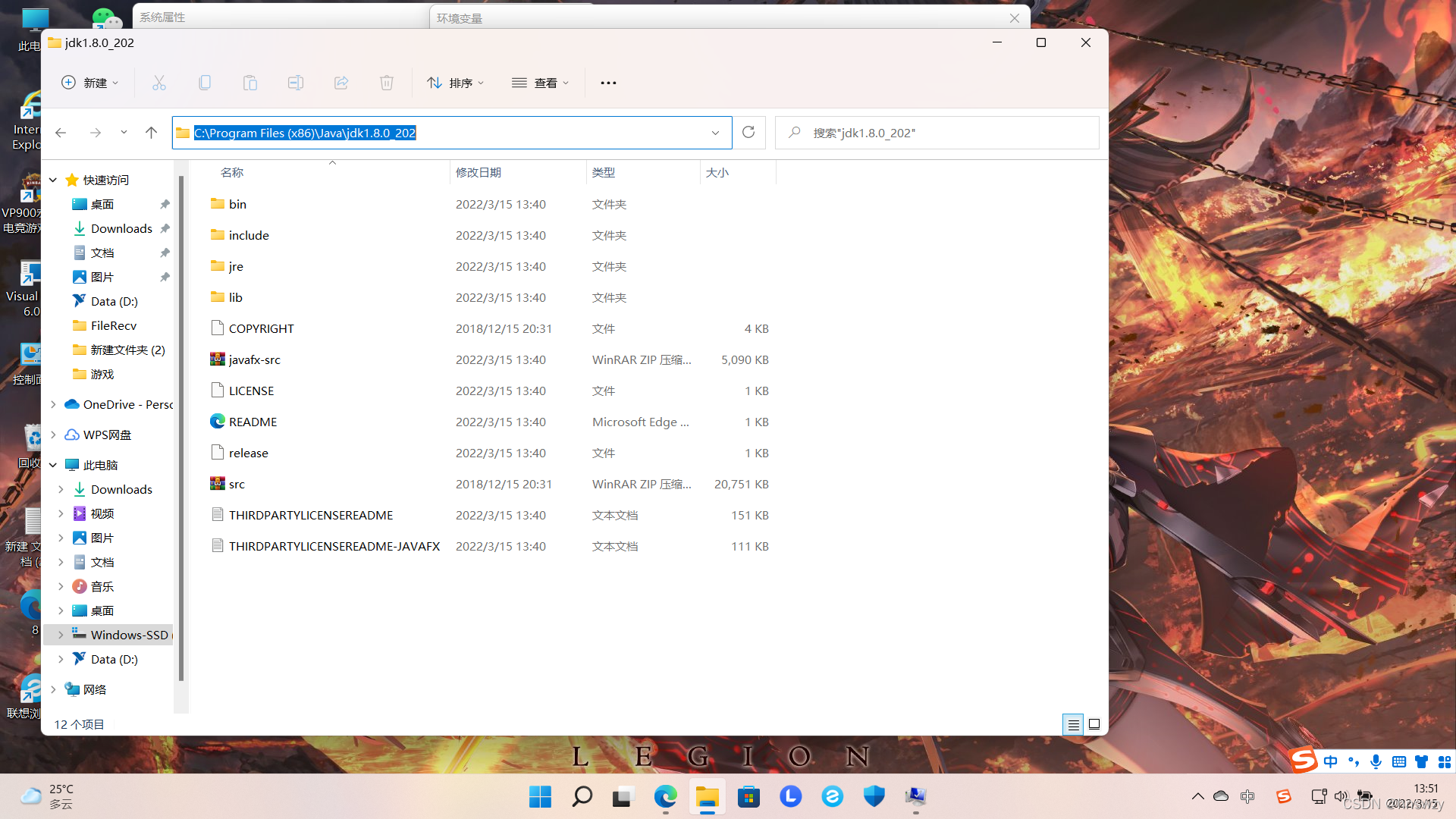This screenshot has height=819, width=1456.
Task: Click the Share icon in the toolbar
Action: click(x=340, y=83)
